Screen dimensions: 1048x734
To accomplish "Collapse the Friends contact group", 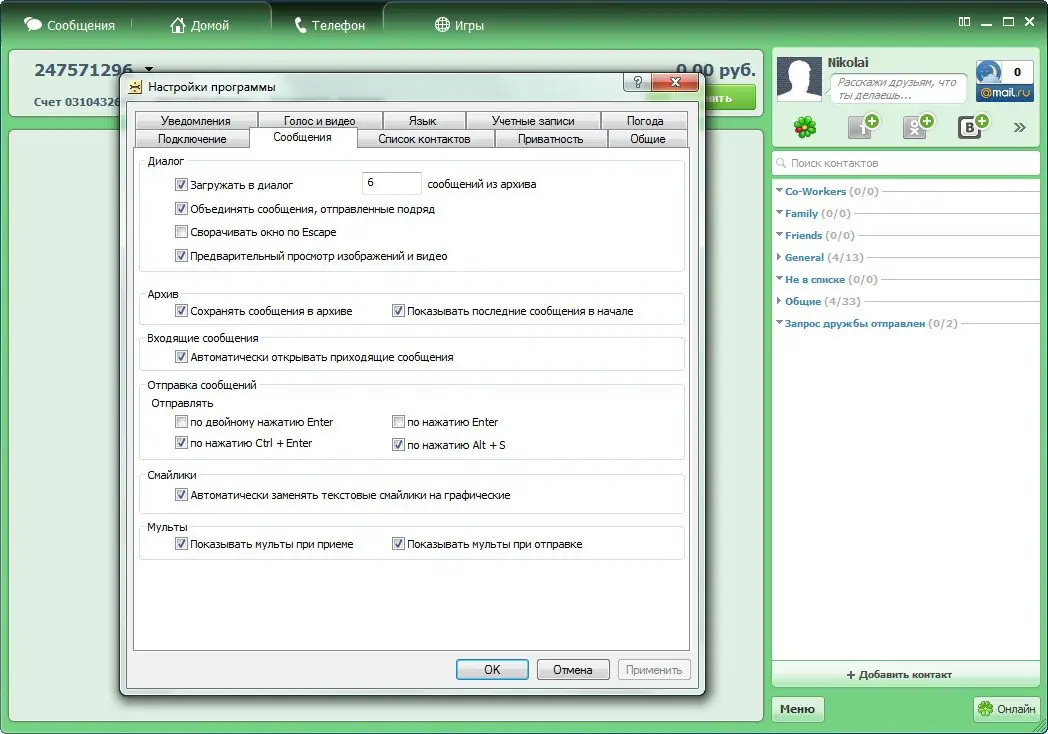I will (x=779, y=235).
